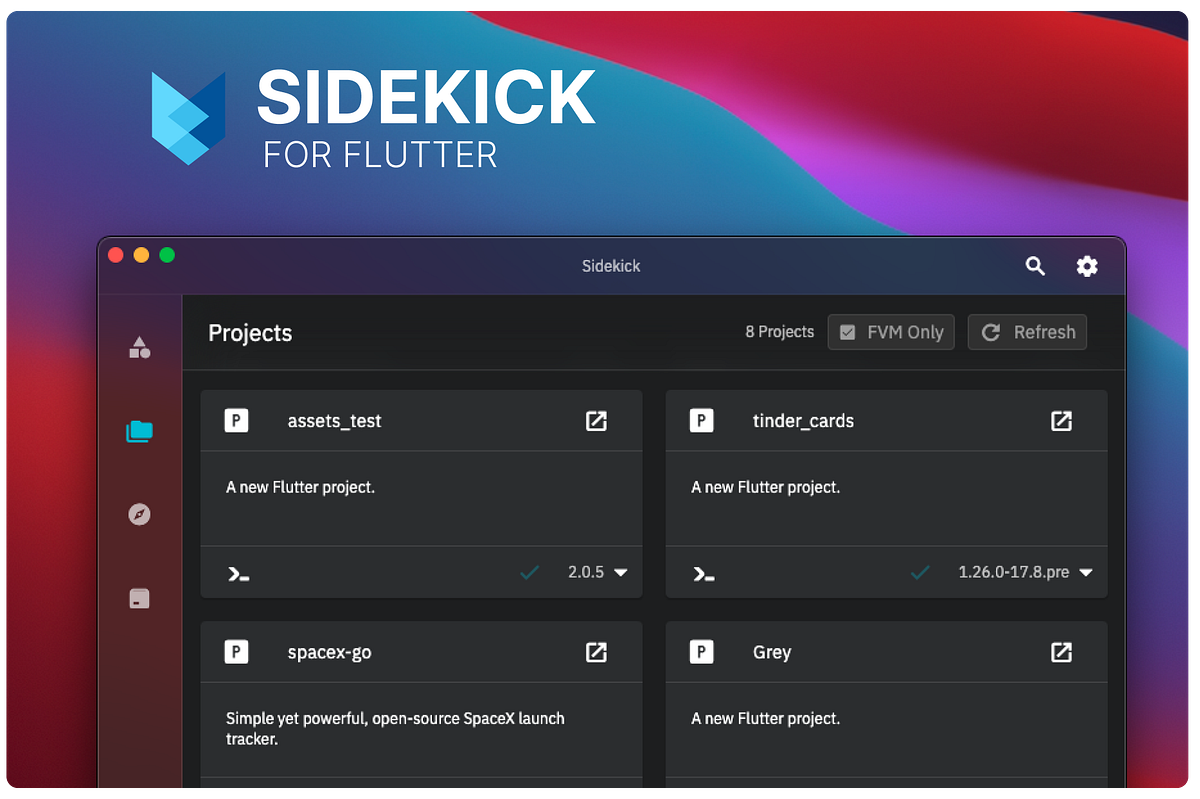Toggle the FVM Only filter
1200x799 pixels.
891,332
